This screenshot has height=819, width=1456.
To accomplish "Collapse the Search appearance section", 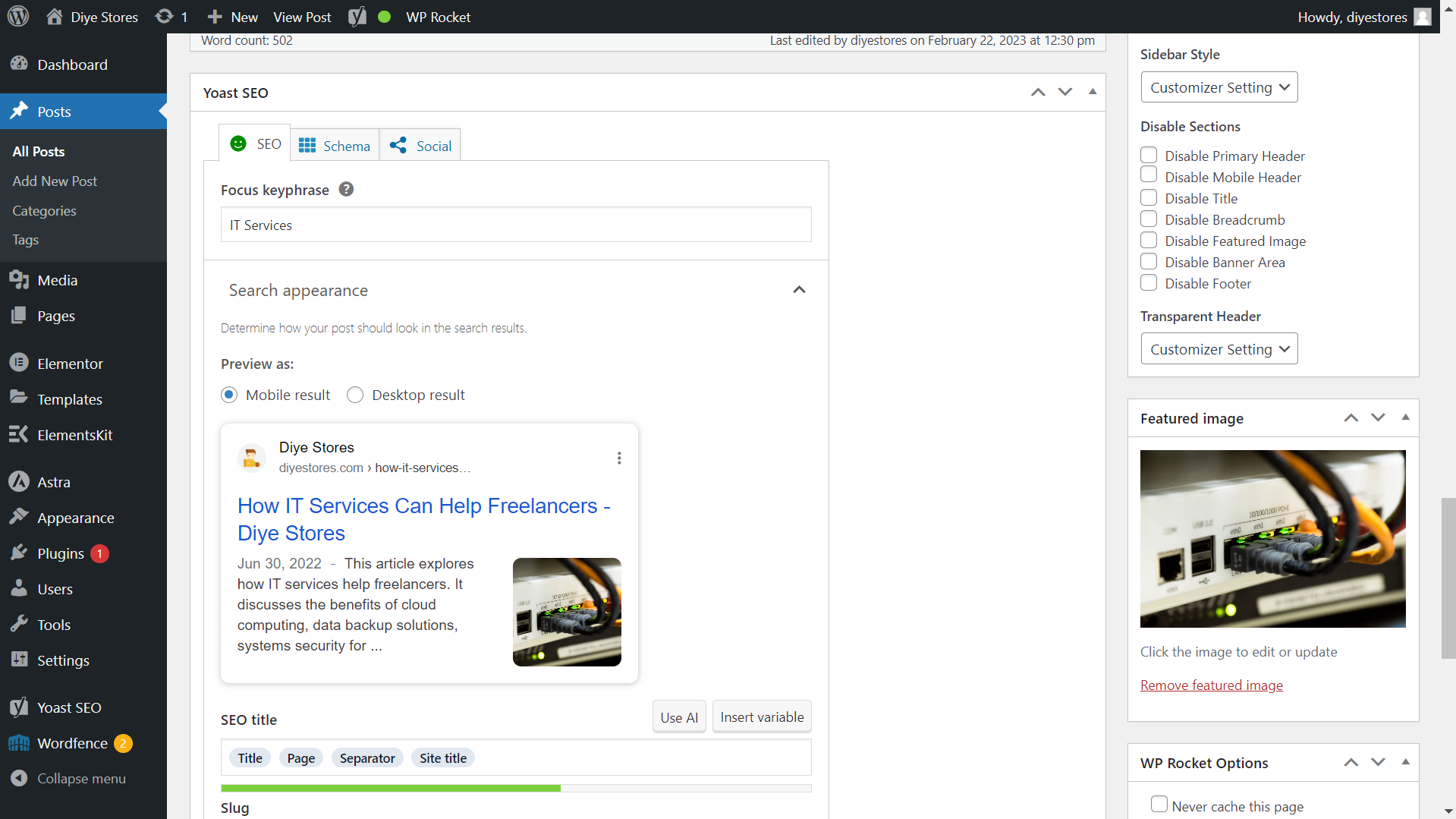I will (x=799, y=290).
